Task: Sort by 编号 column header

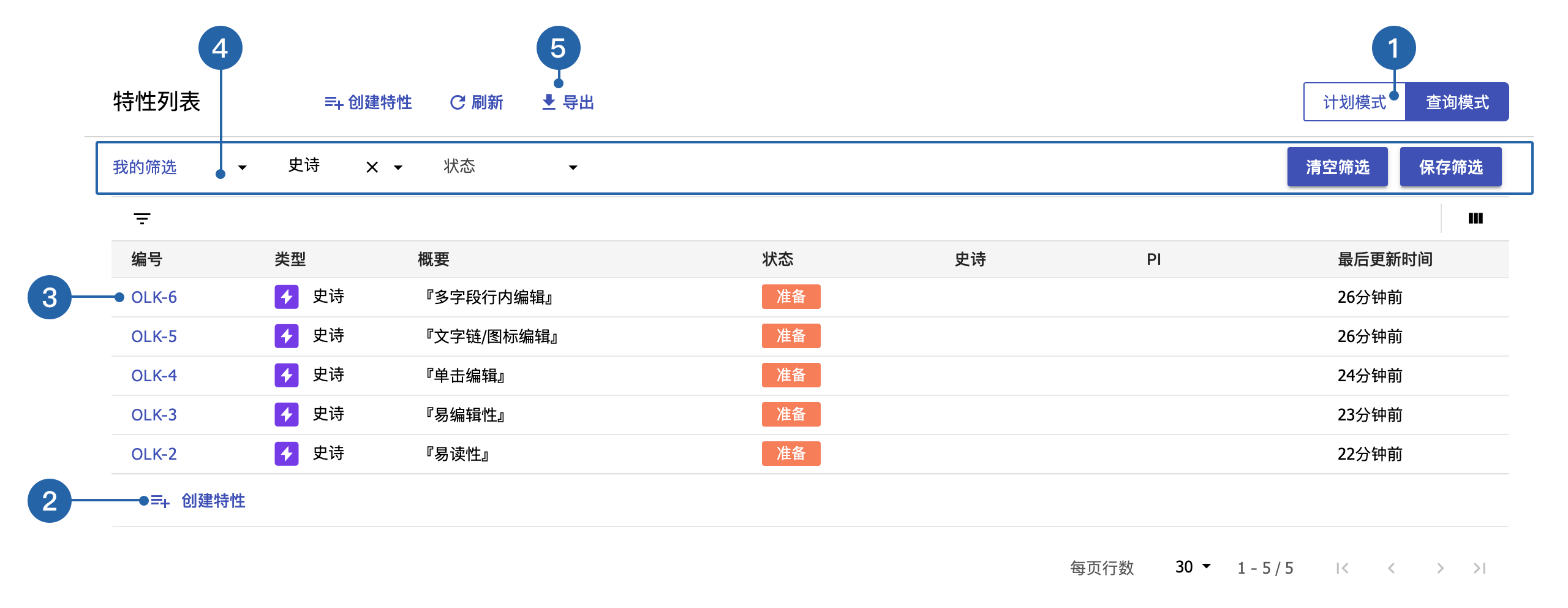Action: [147, 259]
